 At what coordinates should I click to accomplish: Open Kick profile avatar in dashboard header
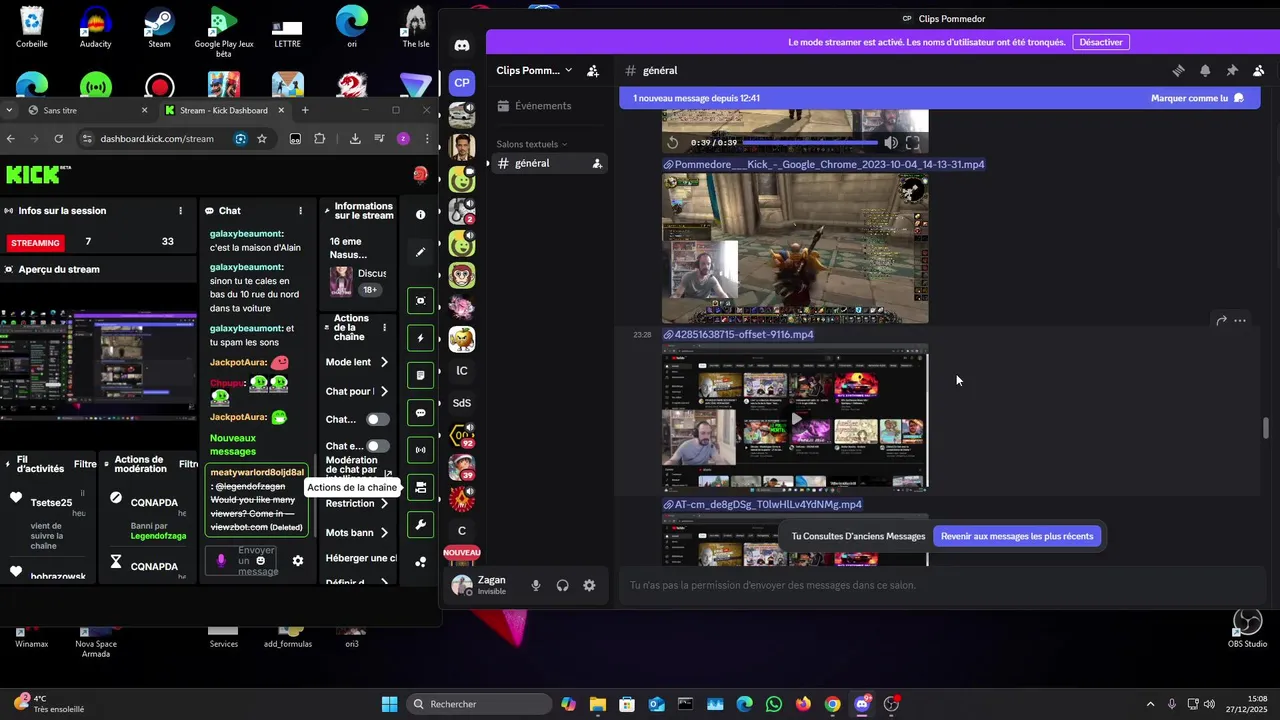[x=420, y=175]
